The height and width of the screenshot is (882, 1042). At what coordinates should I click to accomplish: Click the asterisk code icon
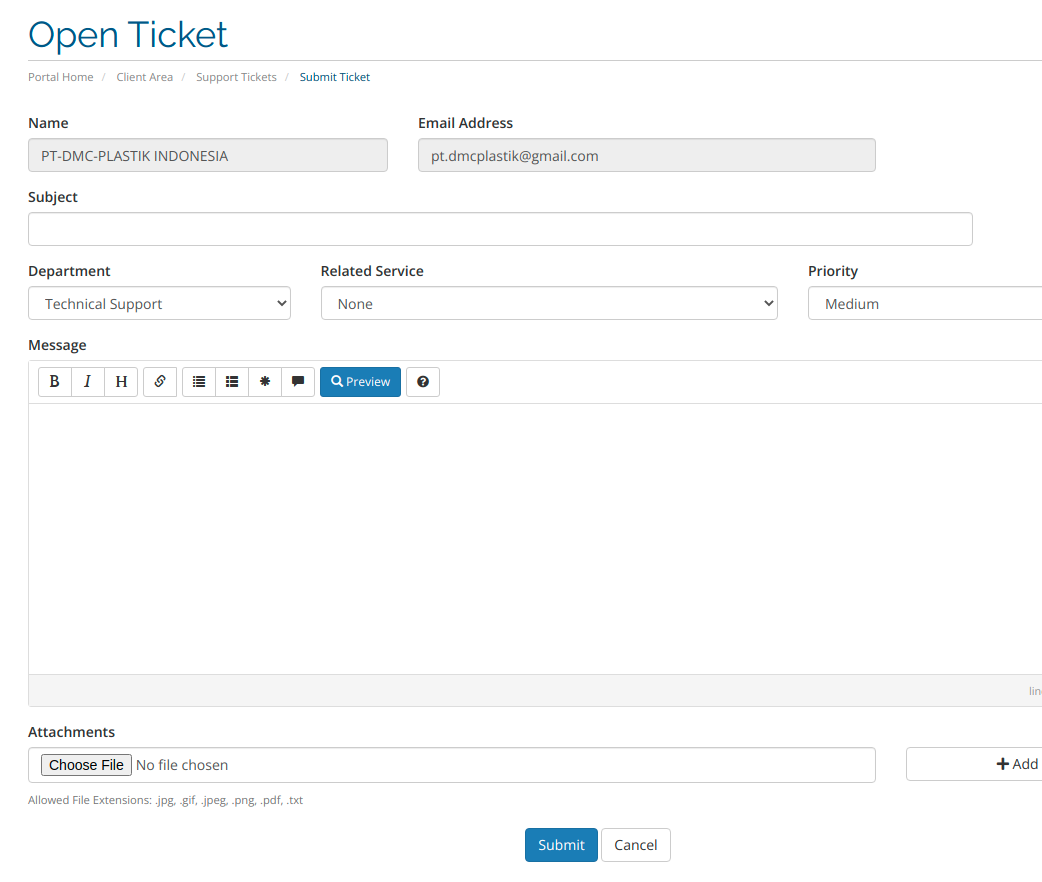click(265, 382)
